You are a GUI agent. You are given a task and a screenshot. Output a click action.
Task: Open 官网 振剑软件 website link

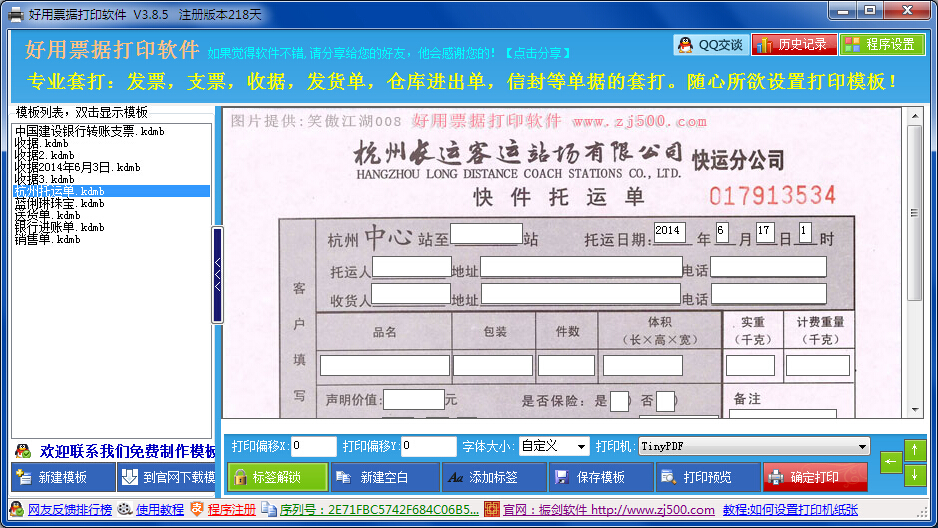(x=608, y=510)
